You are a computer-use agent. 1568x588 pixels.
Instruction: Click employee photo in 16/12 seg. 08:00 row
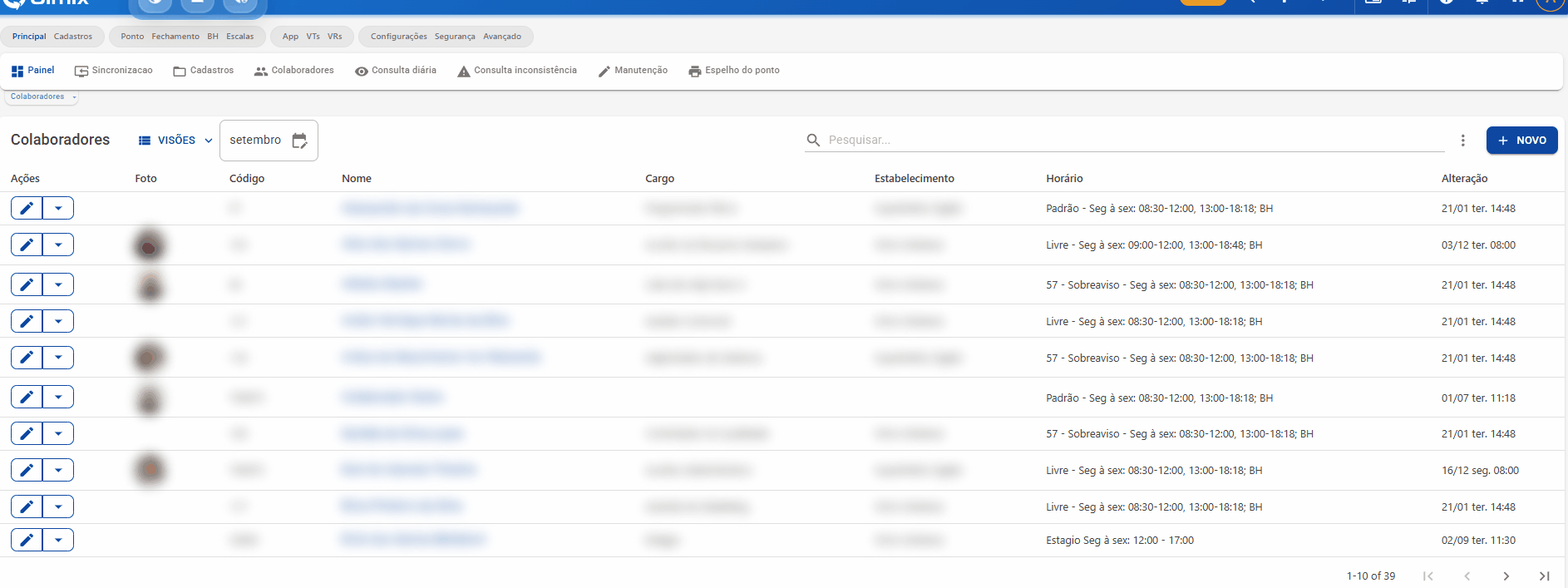pyautogui.click(x=150, y=470)
